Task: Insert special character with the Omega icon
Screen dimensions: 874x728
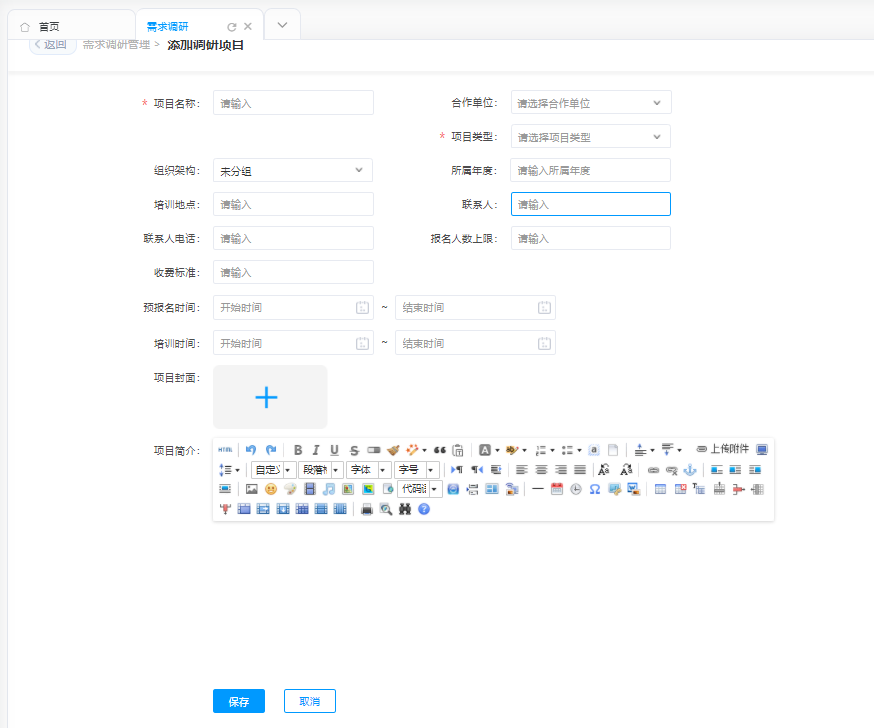Action: pos(595,489)
